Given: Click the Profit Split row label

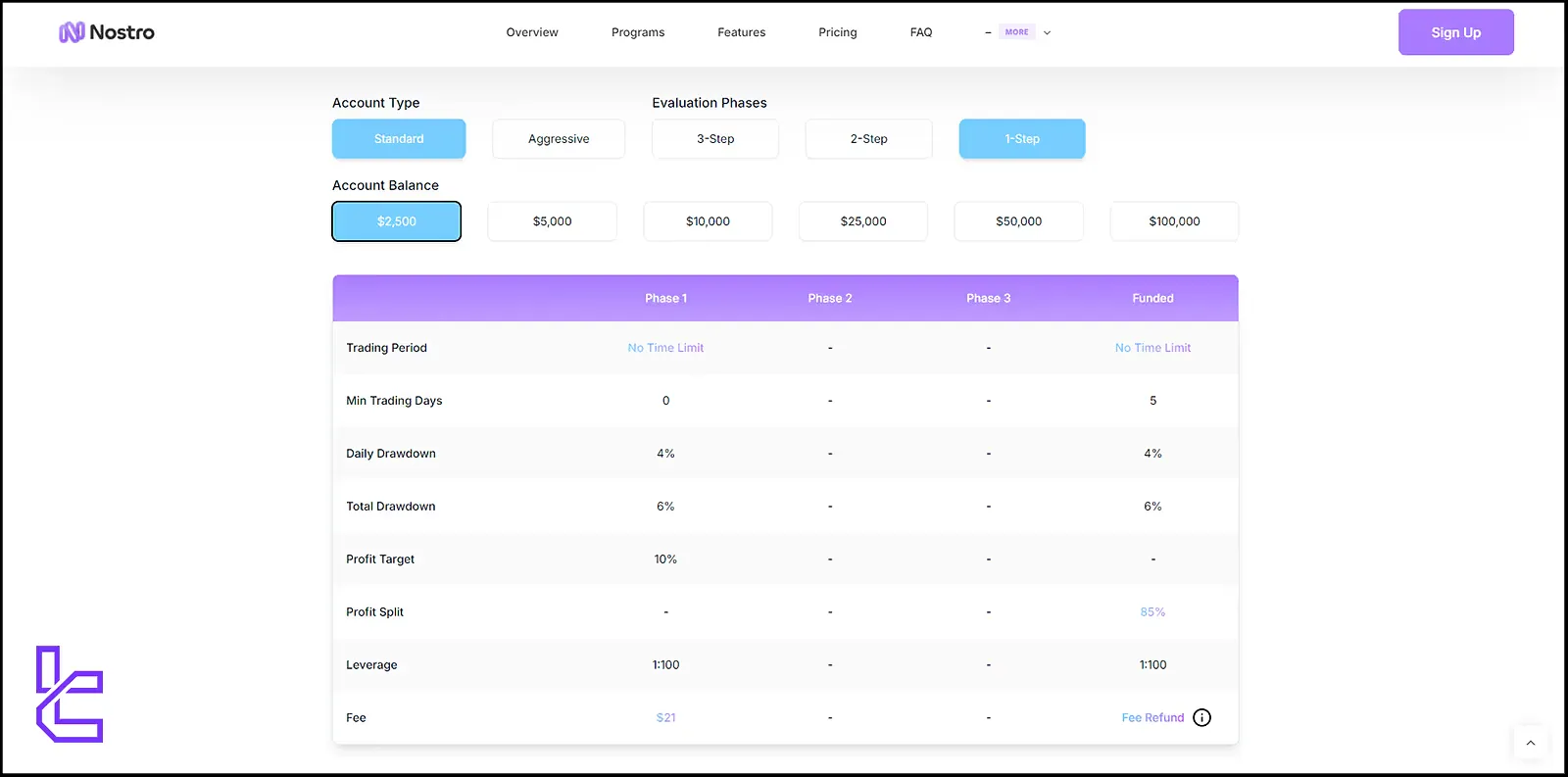Looking at the screenshot, I should pos(374,612).
